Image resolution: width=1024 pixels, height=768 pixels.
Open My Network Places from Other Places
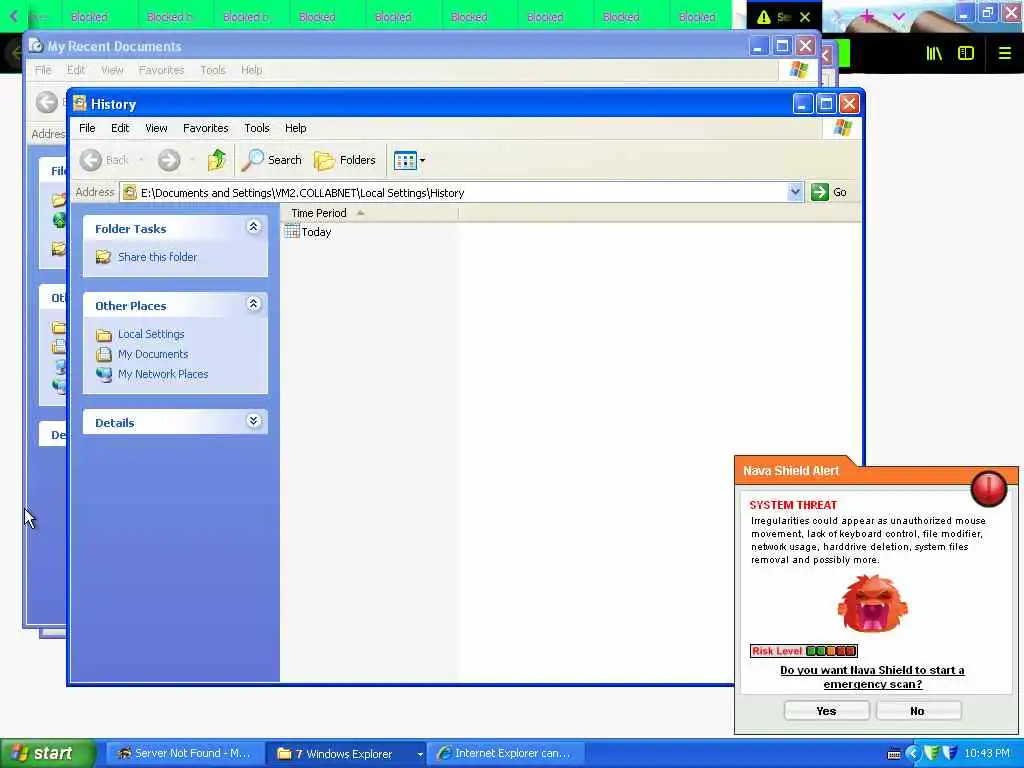point(163,374)
